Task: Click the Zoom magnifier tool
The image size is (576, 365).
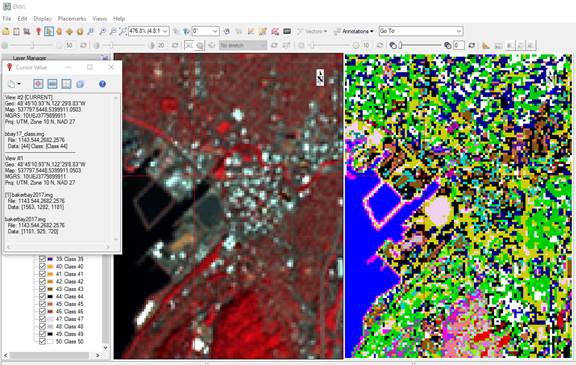Action: pyautogui.click(x=91, y=32)
